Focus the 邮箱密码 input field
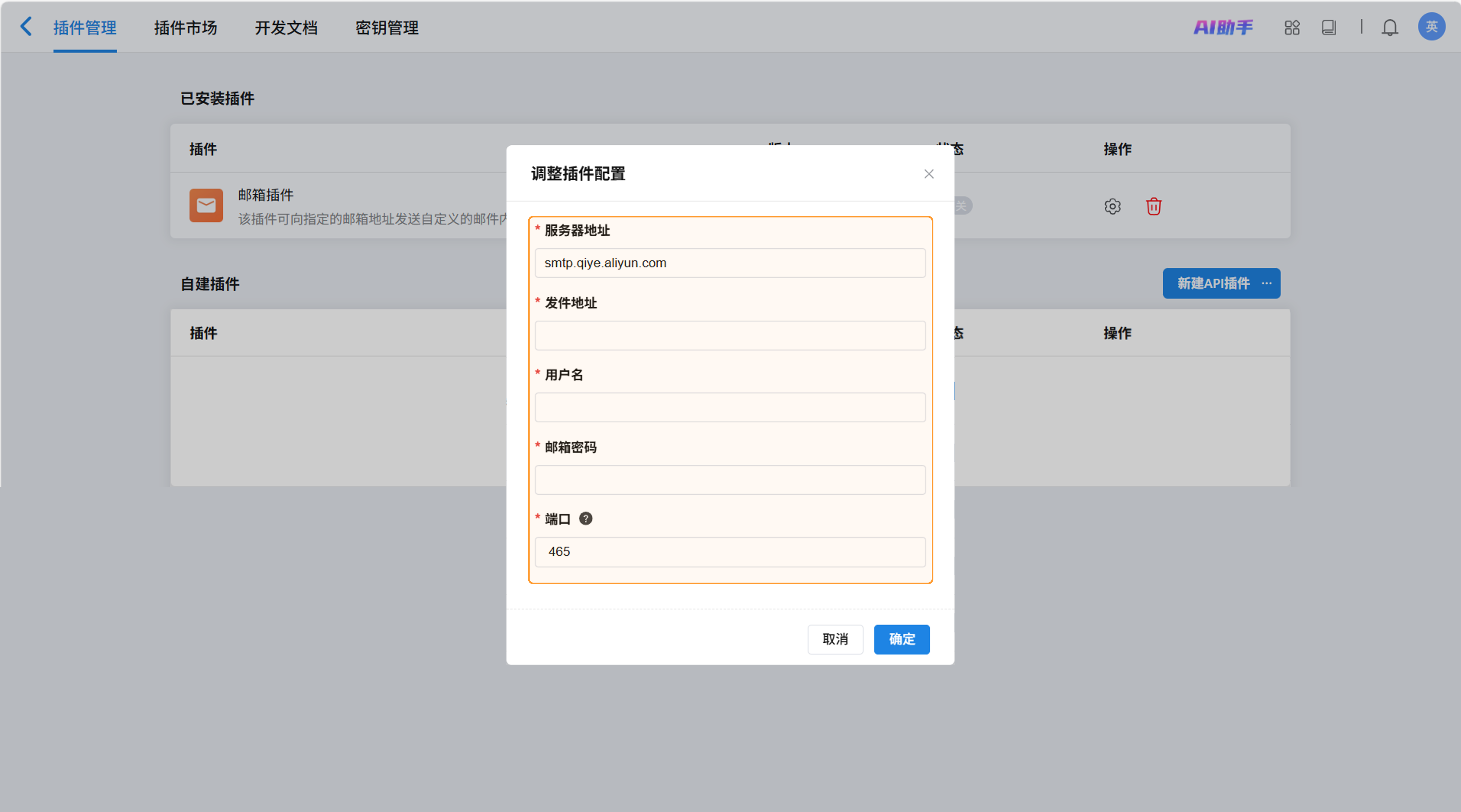The width and height of the screenshot is (1461, 812). point(730,480)
